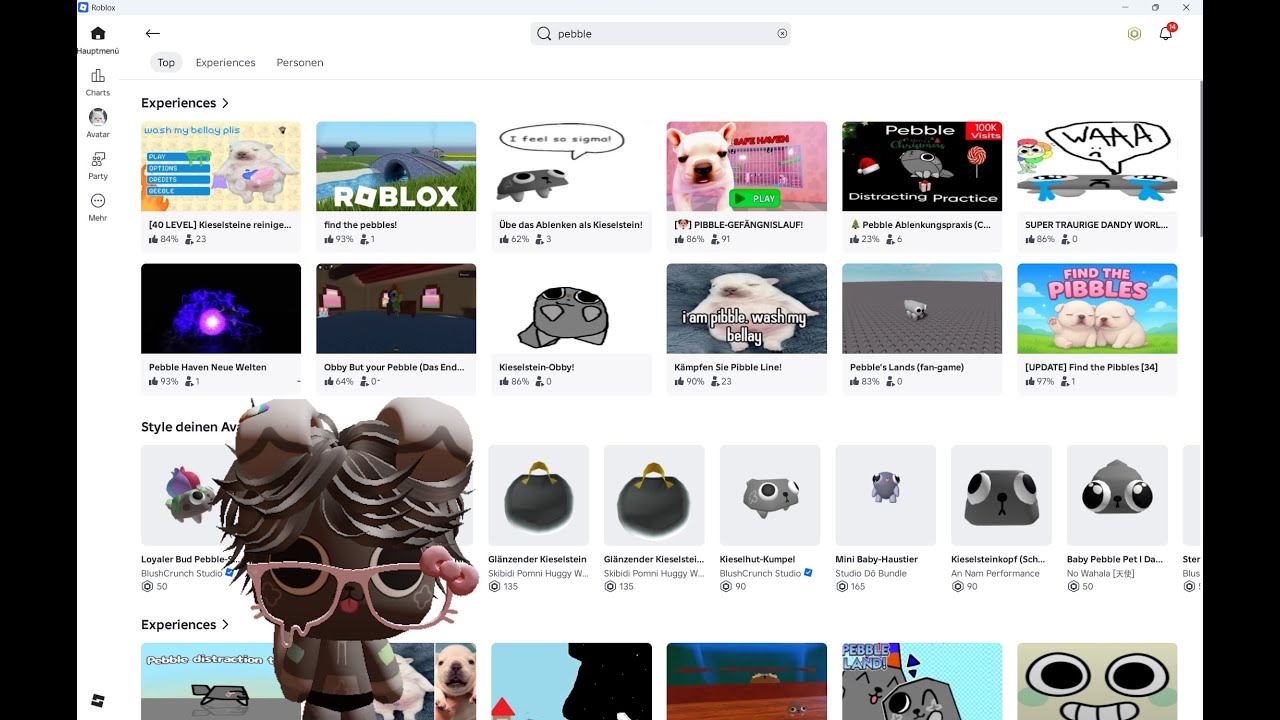The height and width of the screenshot is (720, 1280).
Task: Open the WAAA Dandy World thumbnail
Action: click(1097, 166)
